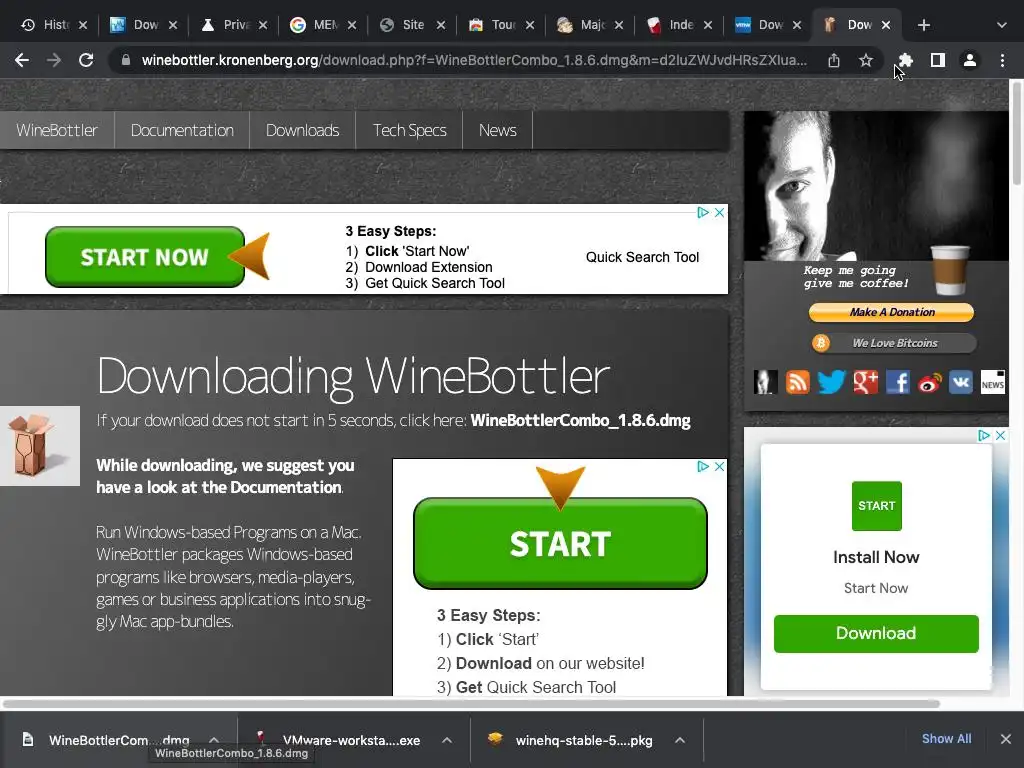This screenshot has height=768, width=1024.
Task: Close the downloads bar
Action: click(1006, 739)
